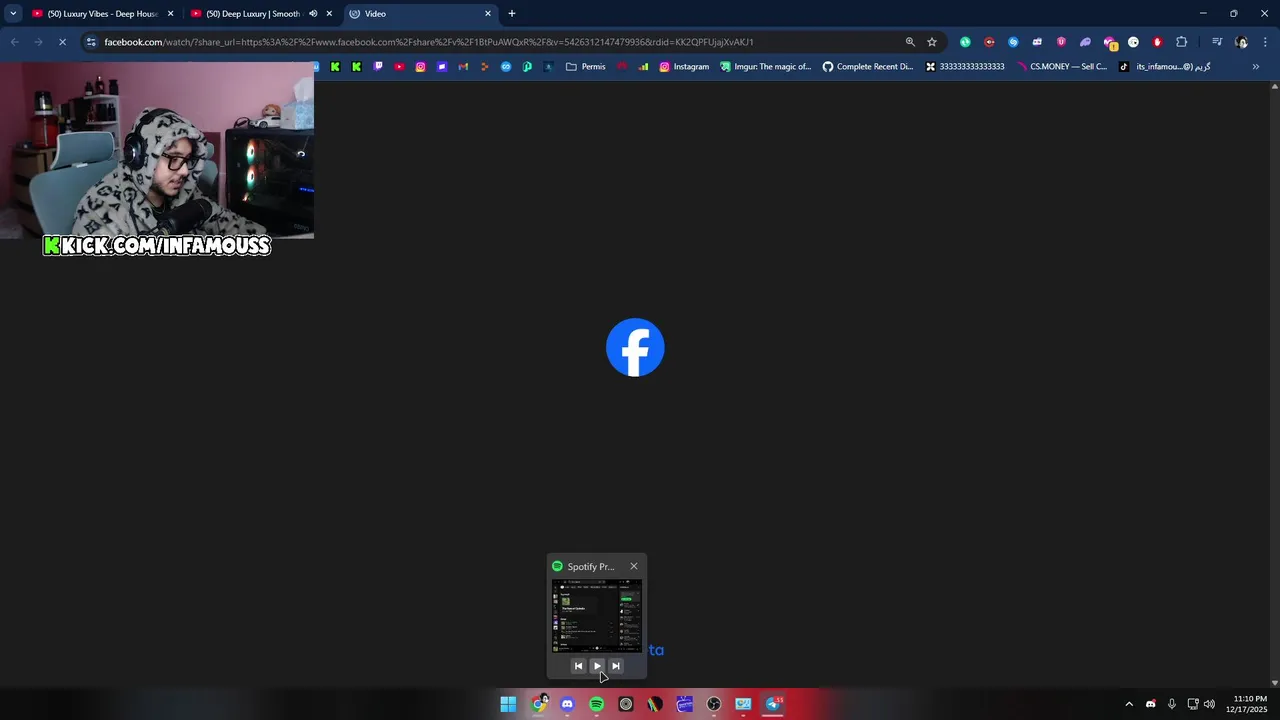The width and height of the screenshot is (1280, 720).
Task: Open OBS Studio from taskbar
Action: pyautogui.click(x=714, y=704)
